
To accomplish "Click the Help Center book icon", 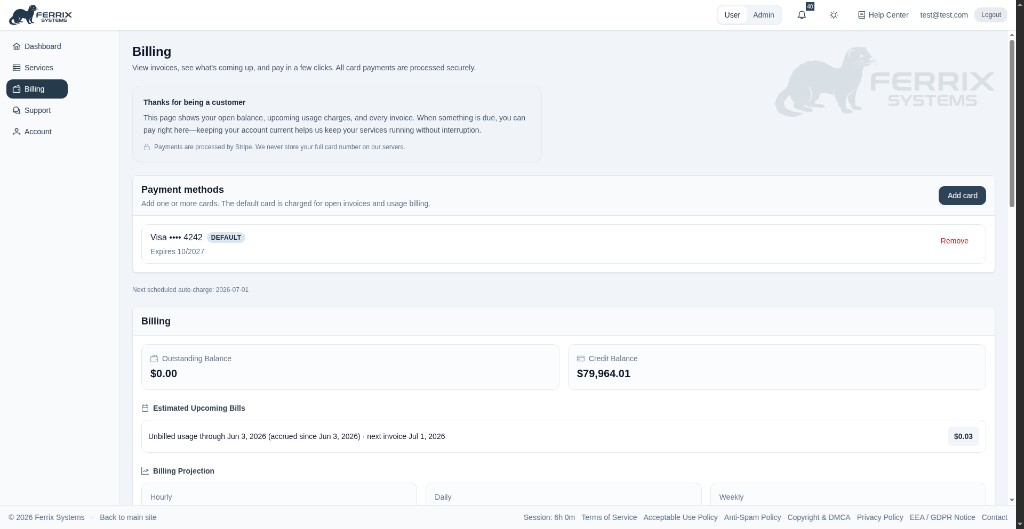I will 861,15.
